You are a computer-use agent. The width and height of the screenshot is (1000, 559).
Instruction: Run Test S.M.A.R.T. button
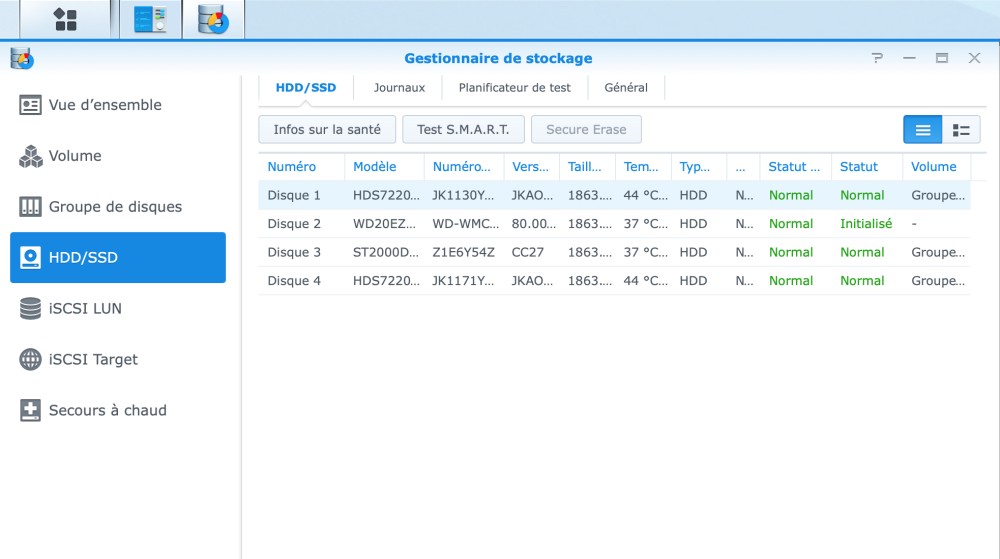(463, 130)
